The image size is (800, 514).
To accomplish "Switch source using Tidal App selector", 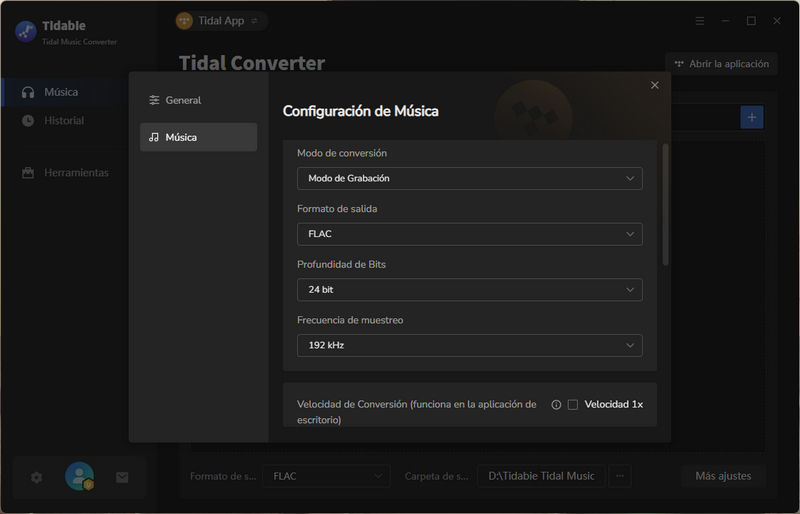I will pyautogui.click(x=221, y=21).
